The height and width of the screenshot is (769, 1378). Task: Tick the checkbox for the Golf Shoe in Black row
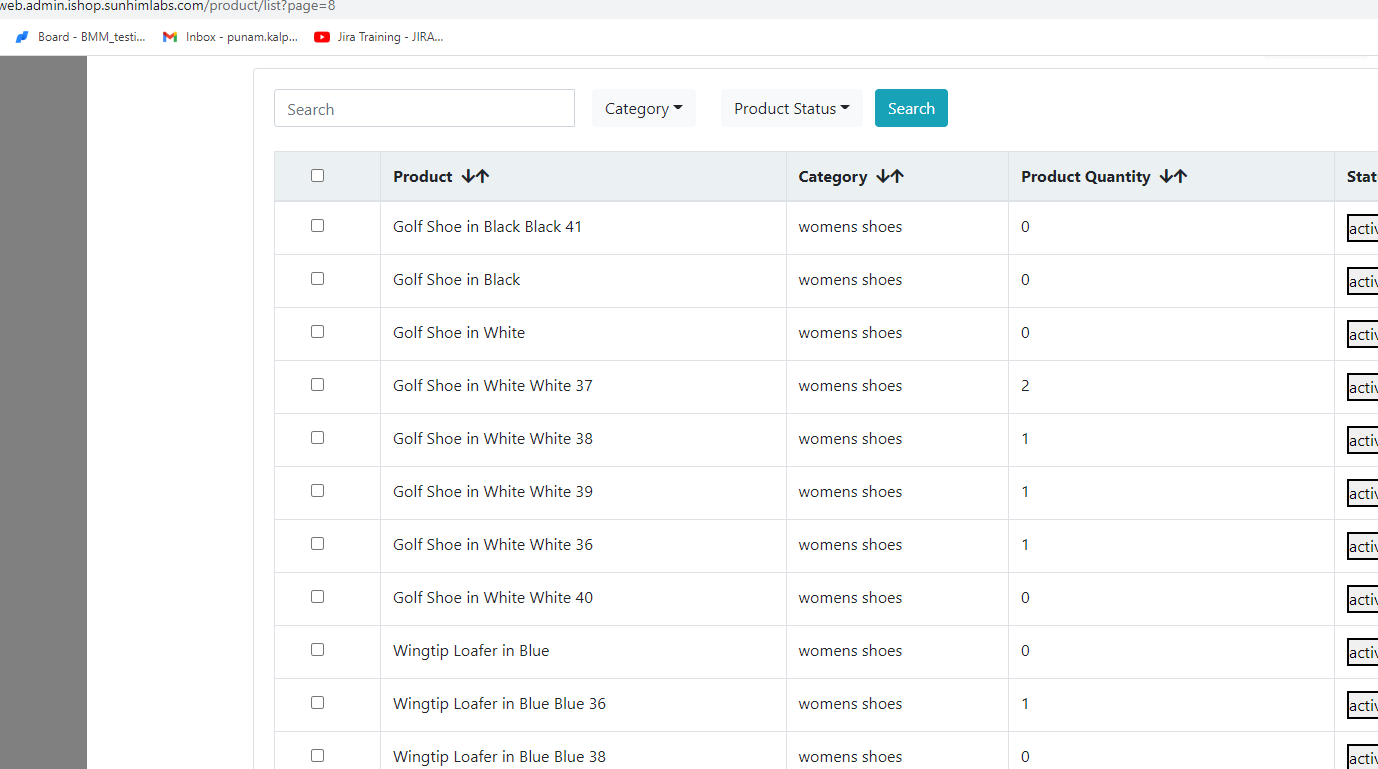pyautogui.click(x=318, y=279)
